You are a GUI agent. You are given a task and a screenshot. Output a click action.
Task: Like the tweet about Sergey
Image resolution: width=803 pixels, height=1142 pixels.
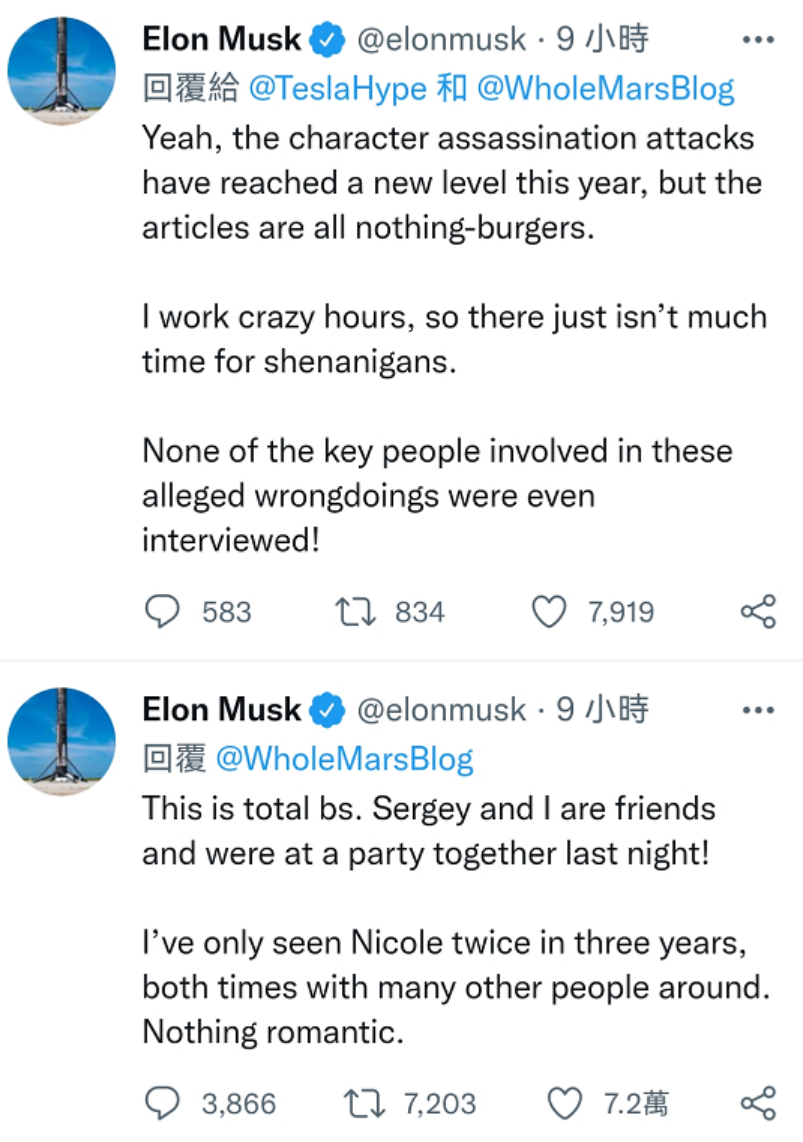(566, 1103)
